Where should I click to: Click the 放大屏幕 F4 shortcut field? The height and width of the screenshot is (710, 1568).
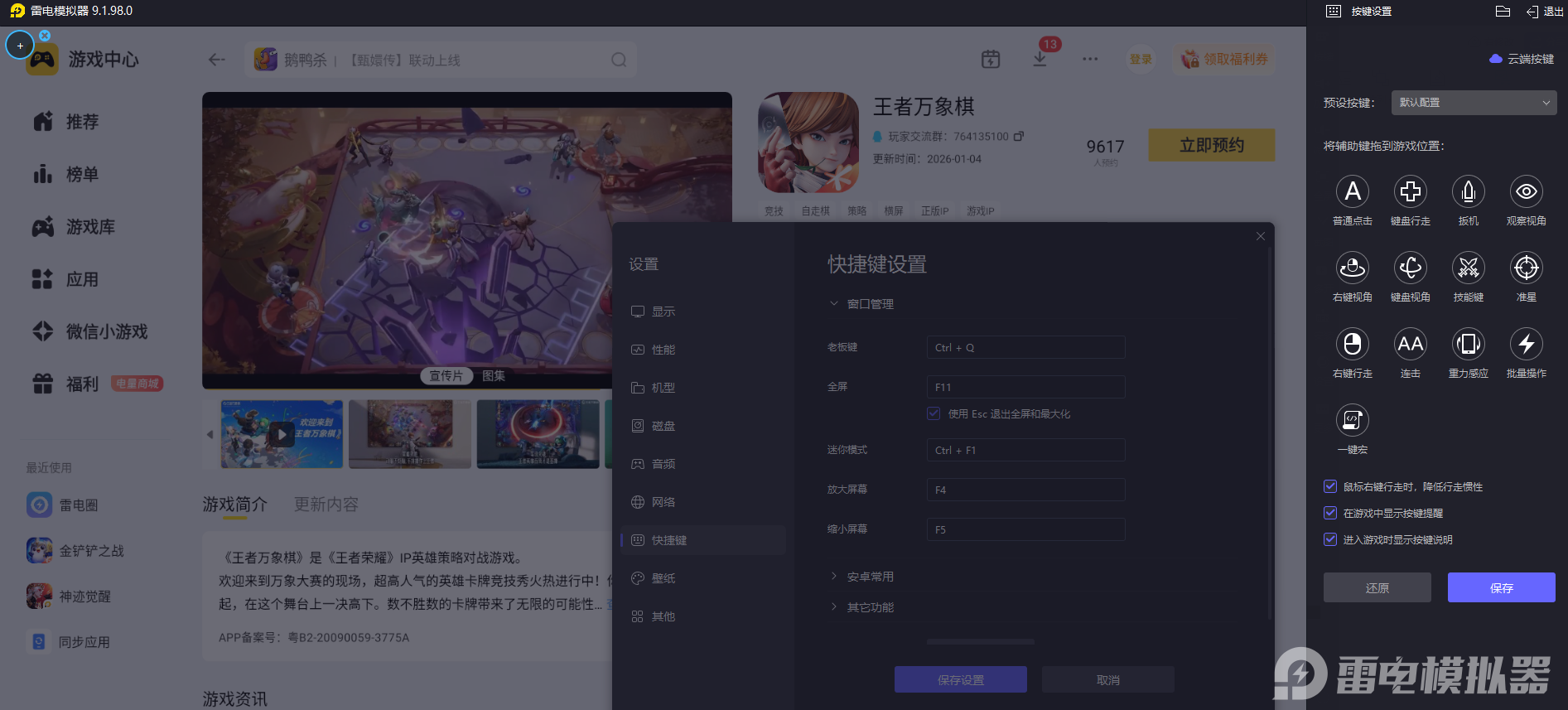1025,490
